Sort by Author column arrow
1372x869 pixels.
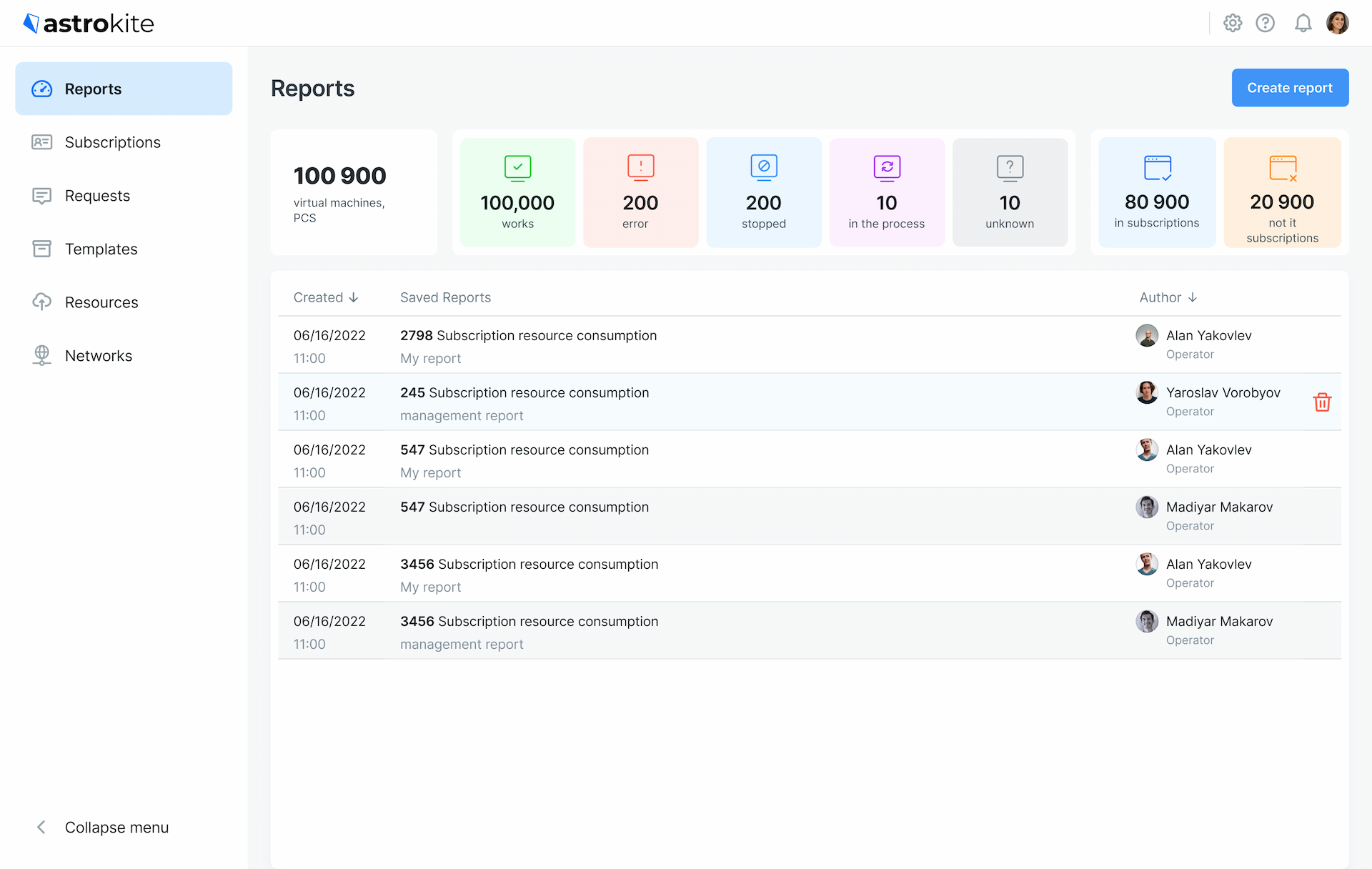tap(1193, 297)
